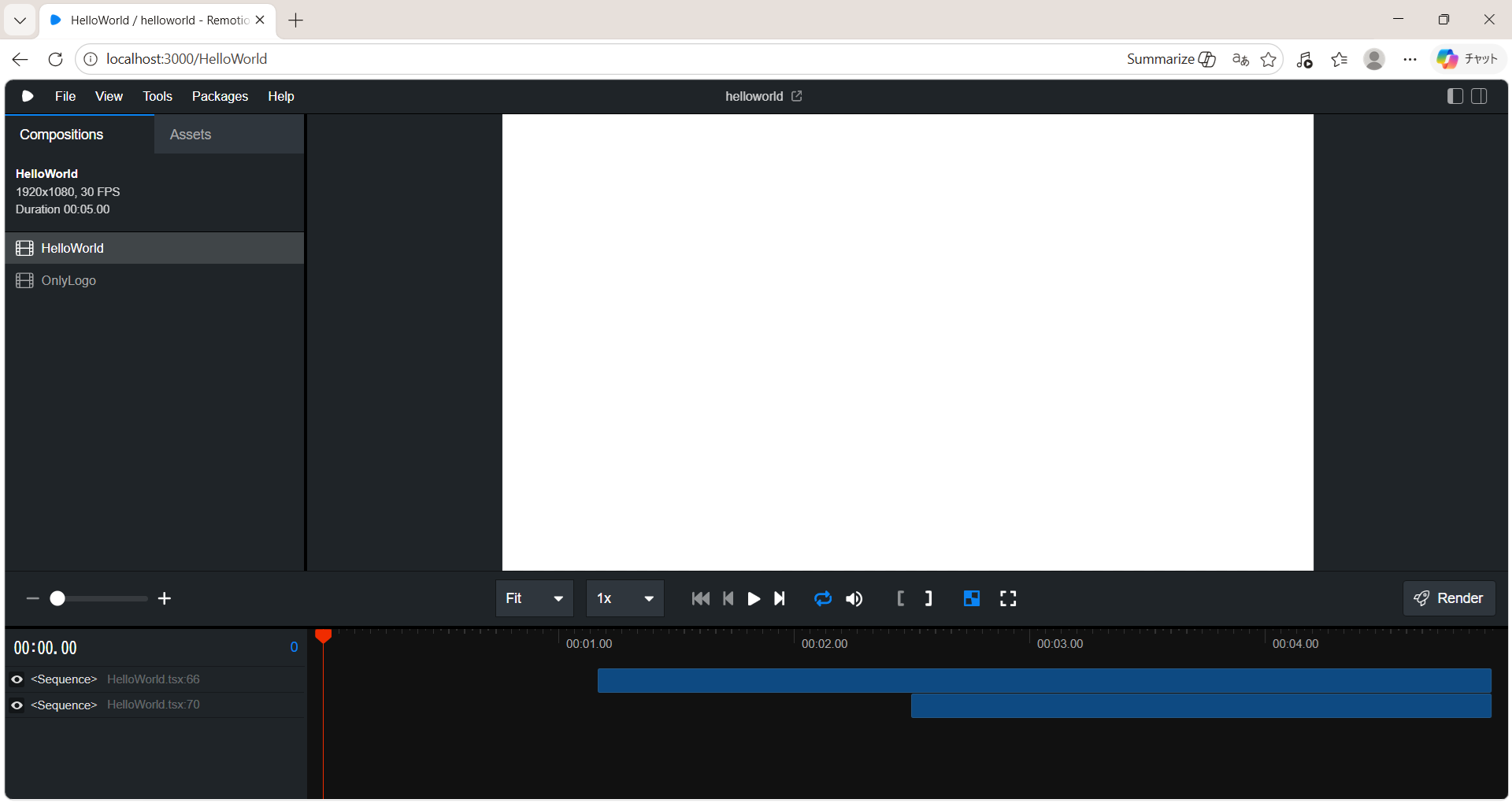This screenshot has width=1512, height=803.
Task: Collapse the left sidebar panel
Action: [x=1455, y=96]
